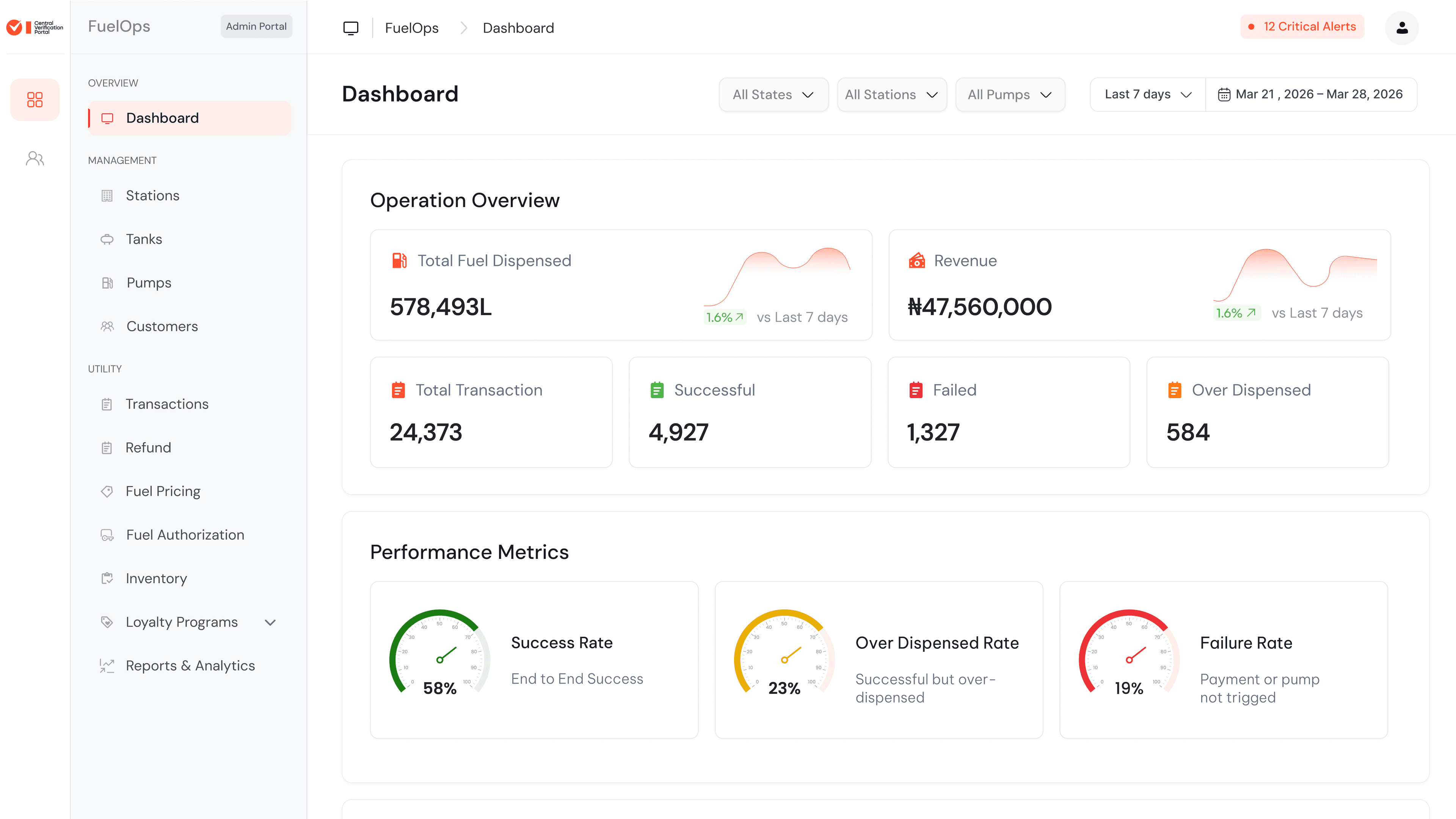Open the All States dropdown

pyautogui.click(x=773, y=94)
